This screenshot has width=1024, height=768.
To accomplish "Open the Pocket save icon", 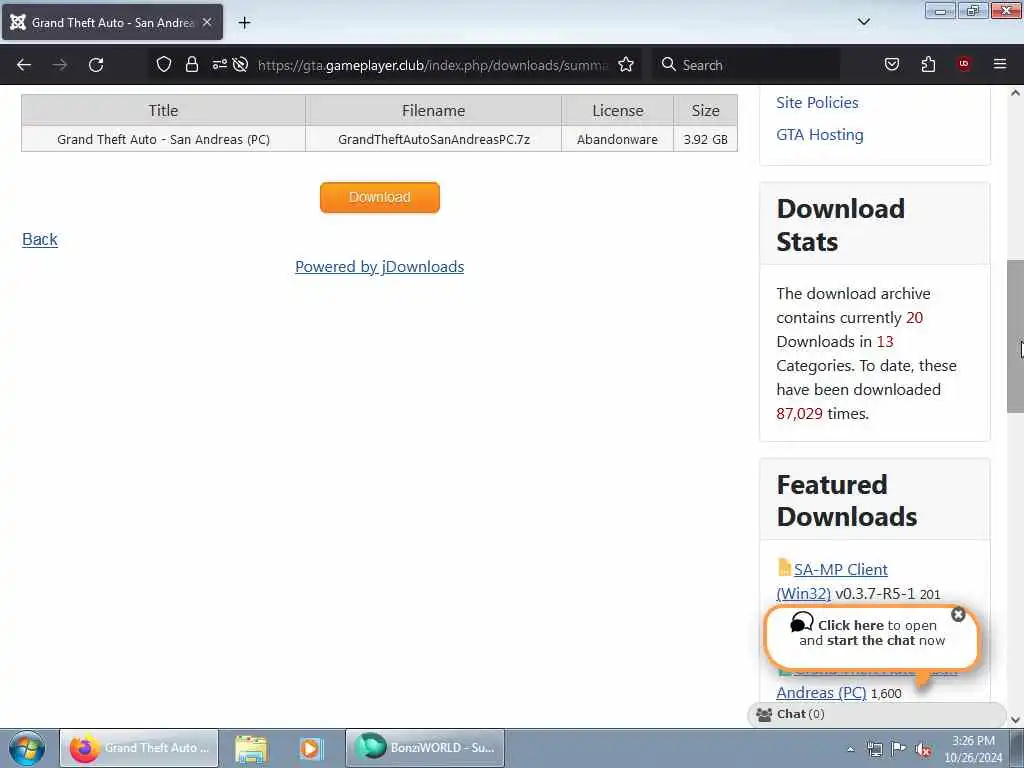I will 892,64.
